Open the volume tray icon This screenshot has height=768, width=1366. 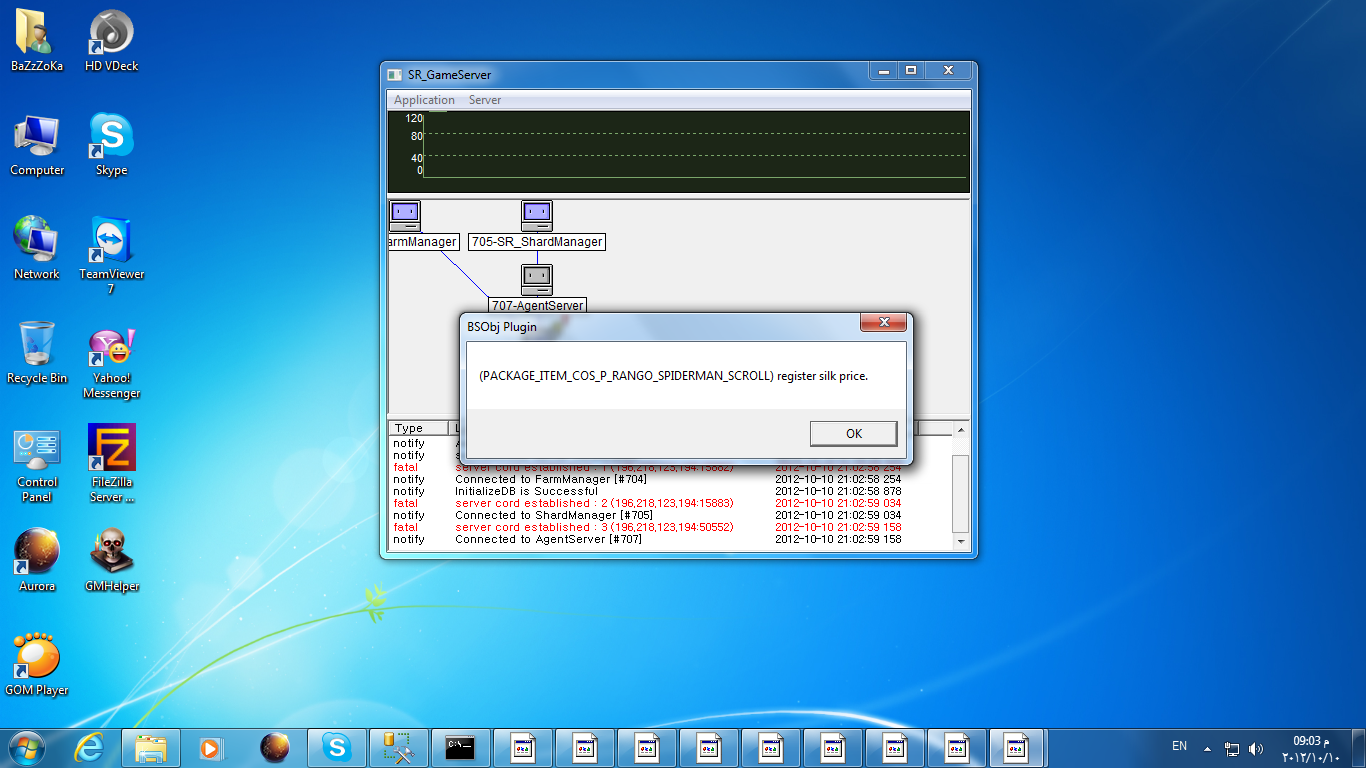[x=1256, y=748]
